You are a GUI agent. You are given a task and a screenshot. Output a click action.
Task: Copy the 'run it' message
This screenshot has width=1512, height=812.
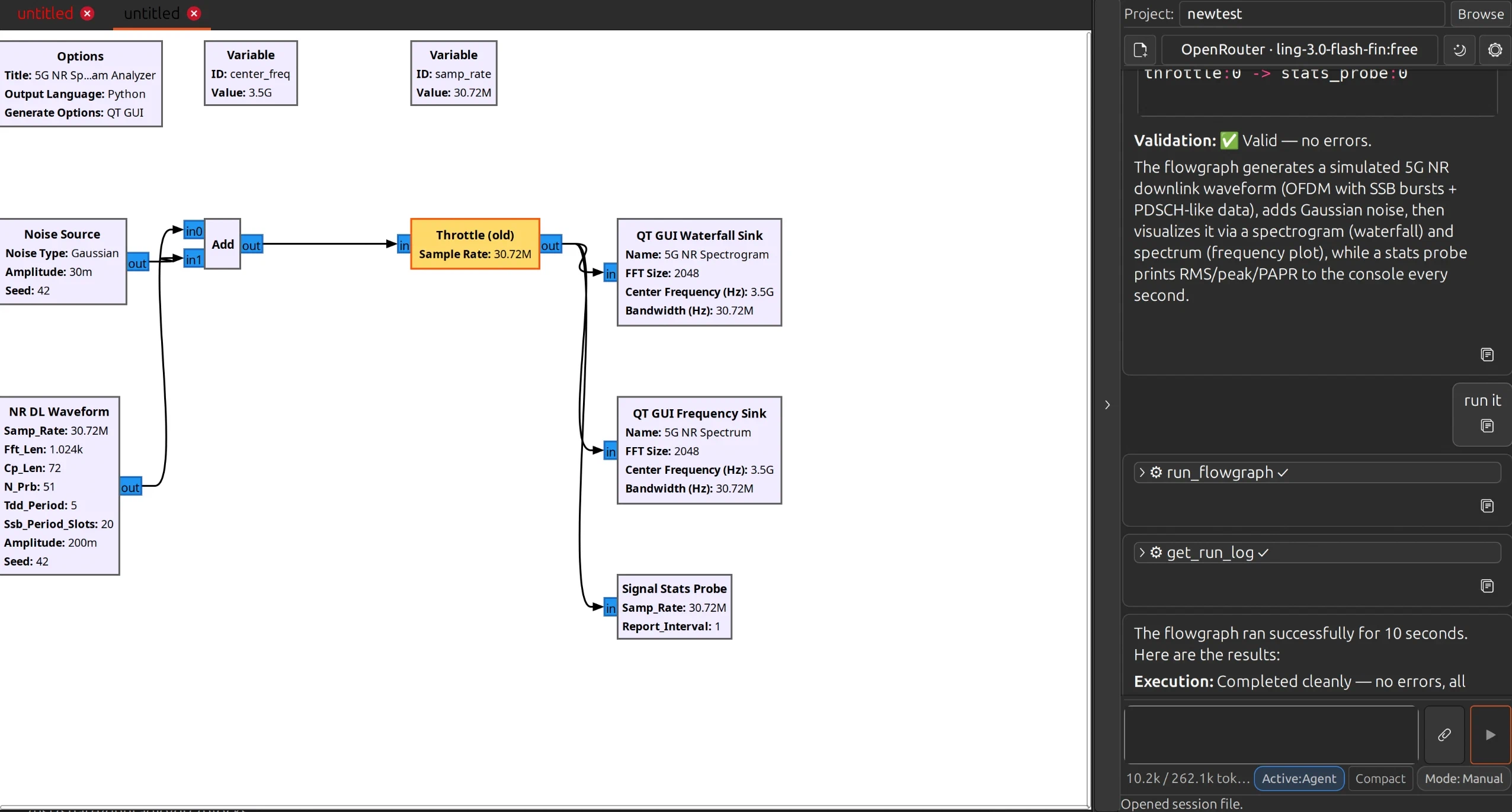pos(1487,426)
